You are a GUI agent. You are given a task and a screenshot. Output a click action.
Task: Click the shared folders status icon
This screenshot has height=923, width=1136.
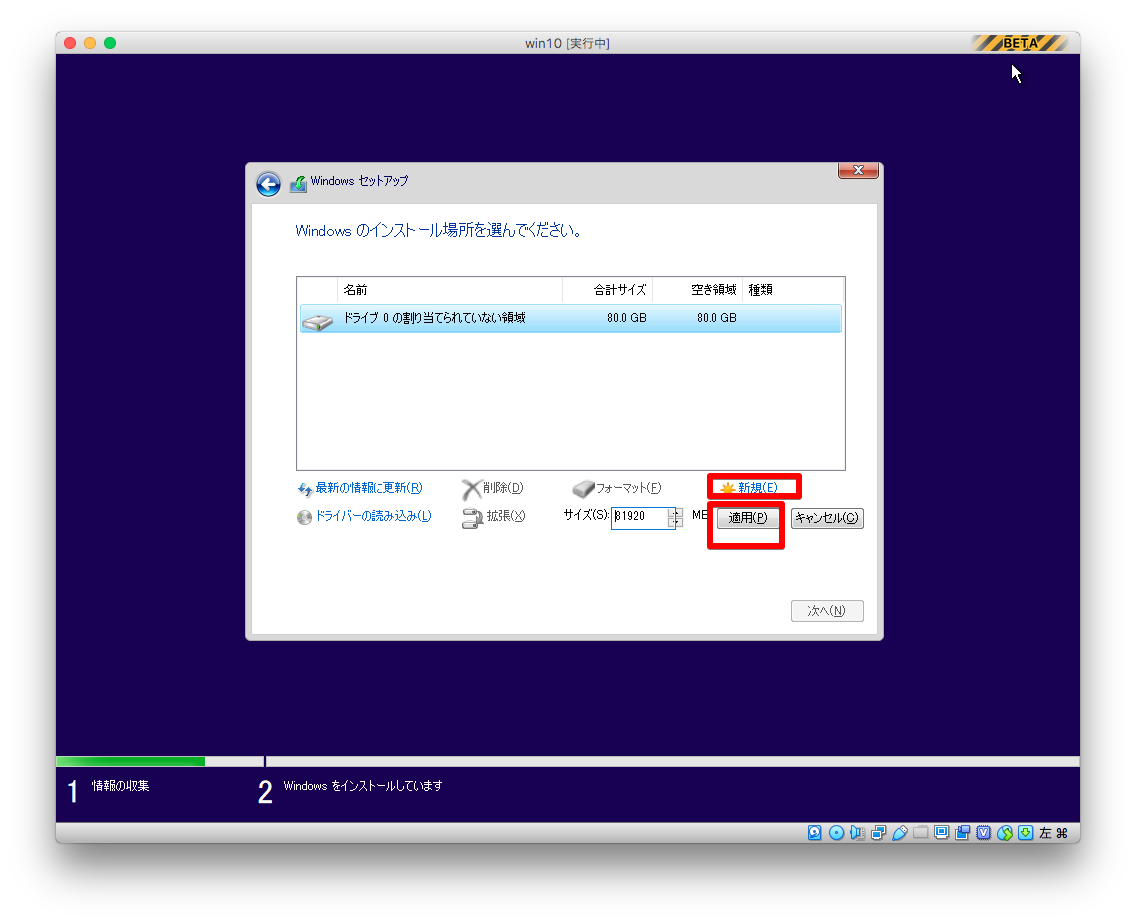[921, 833]
